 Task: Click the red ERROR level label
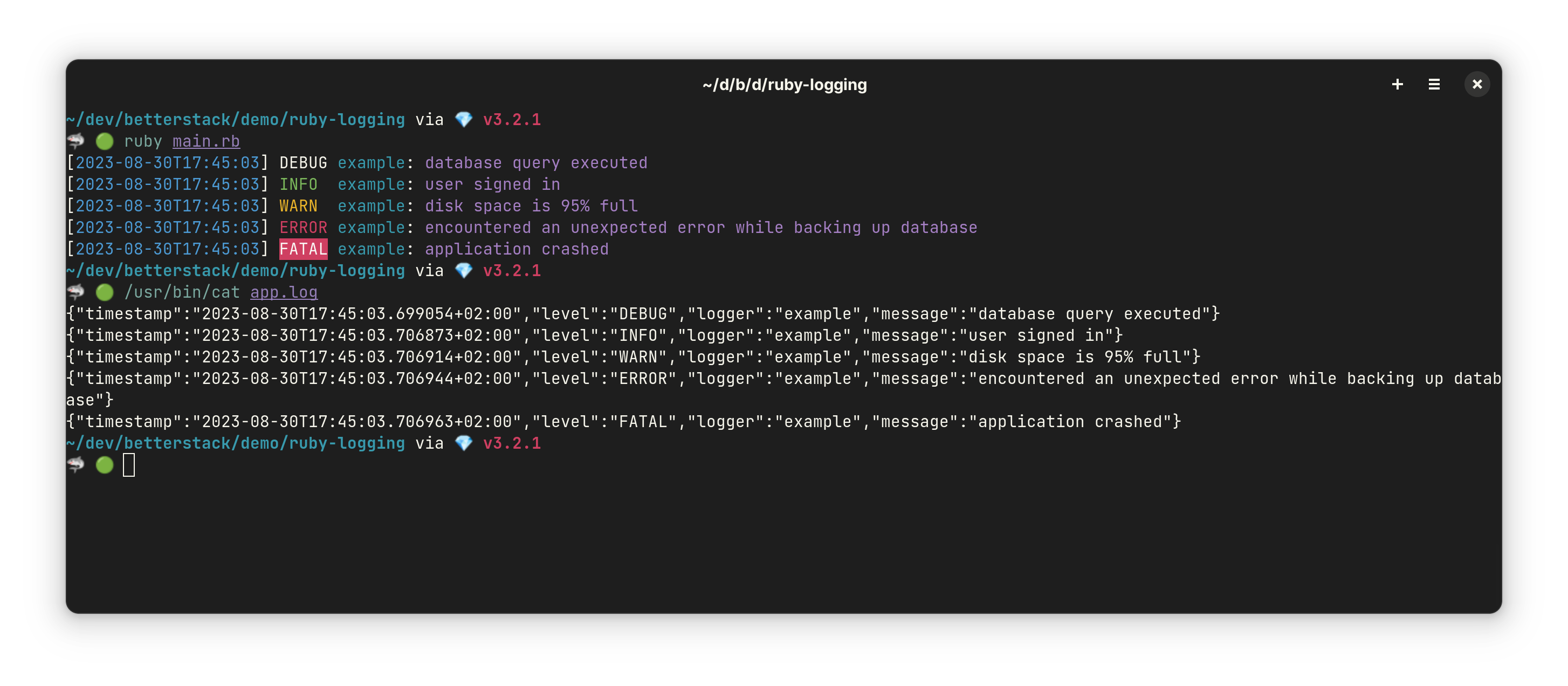[x=303, y=228]
